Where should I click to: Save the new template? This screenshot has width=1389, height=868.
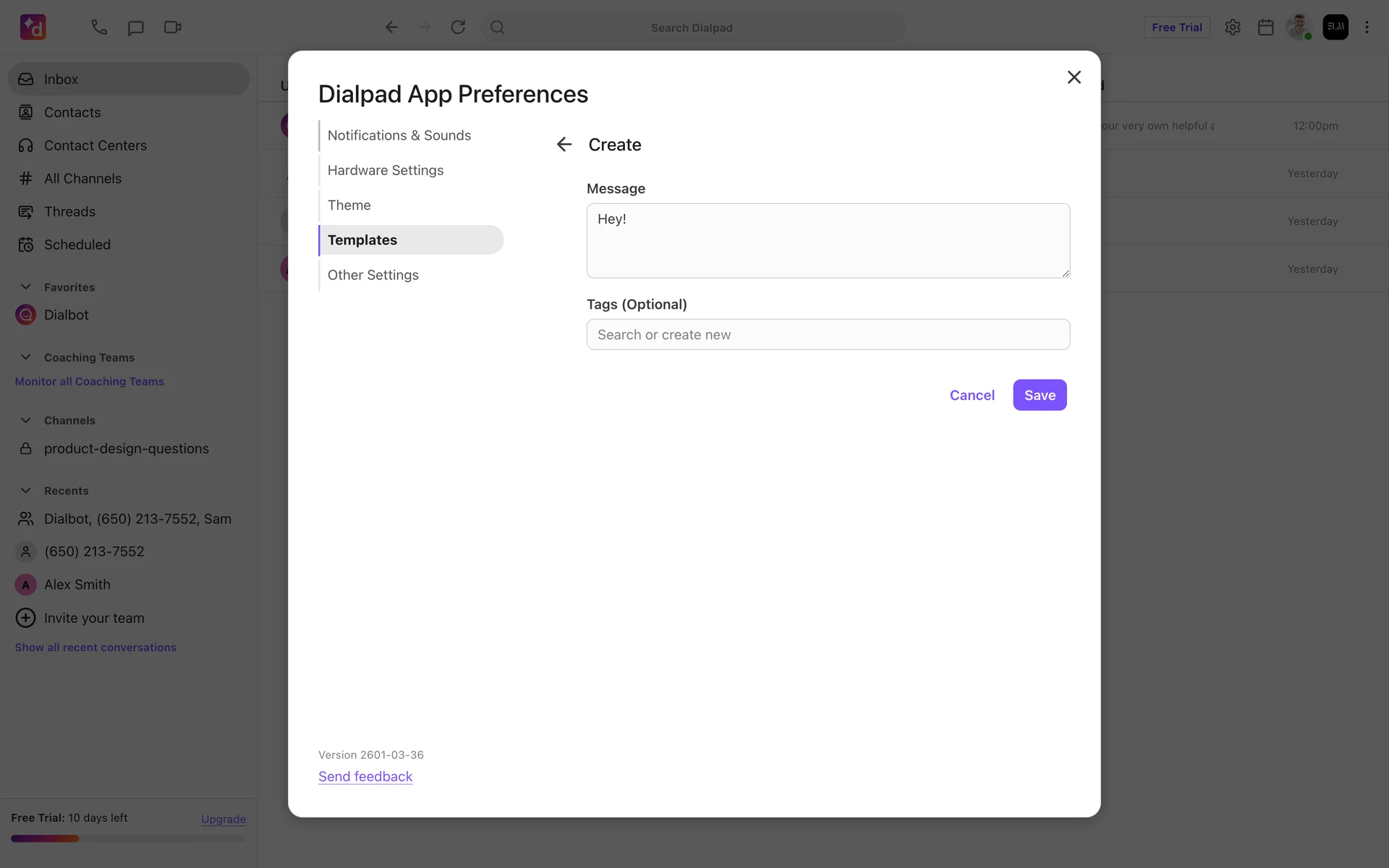point(1040,395)
